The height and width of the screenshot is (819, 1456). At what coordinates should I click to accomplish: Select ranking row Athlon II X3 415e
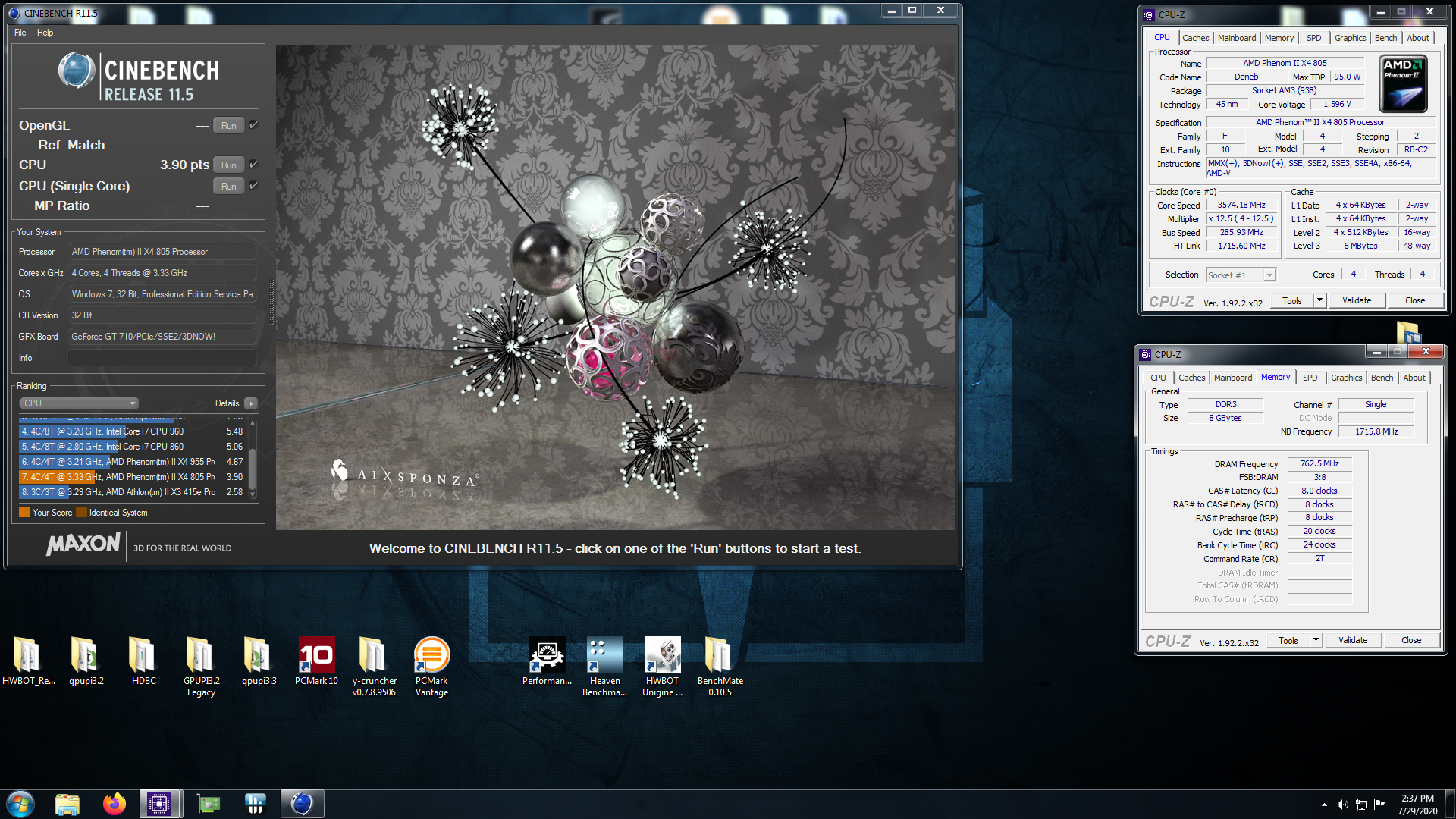pos(132,492)
